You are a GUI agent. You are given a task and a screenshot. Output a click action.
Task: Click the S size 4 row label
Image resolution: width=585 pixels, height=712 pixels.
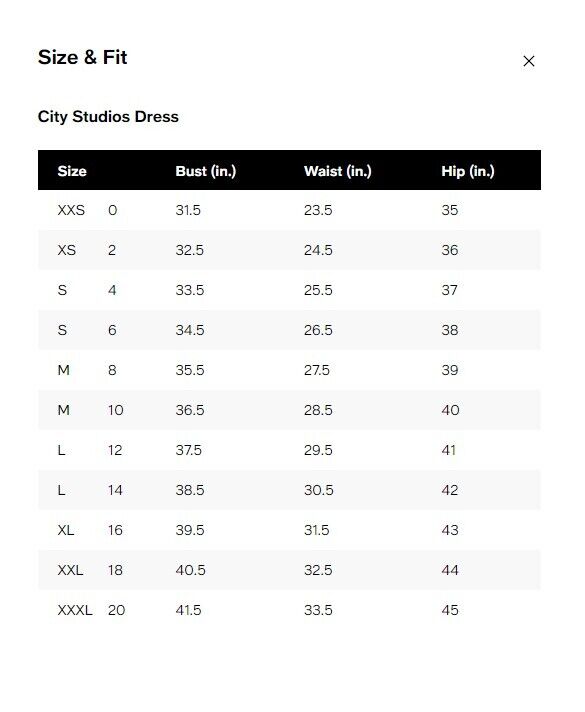87,290
